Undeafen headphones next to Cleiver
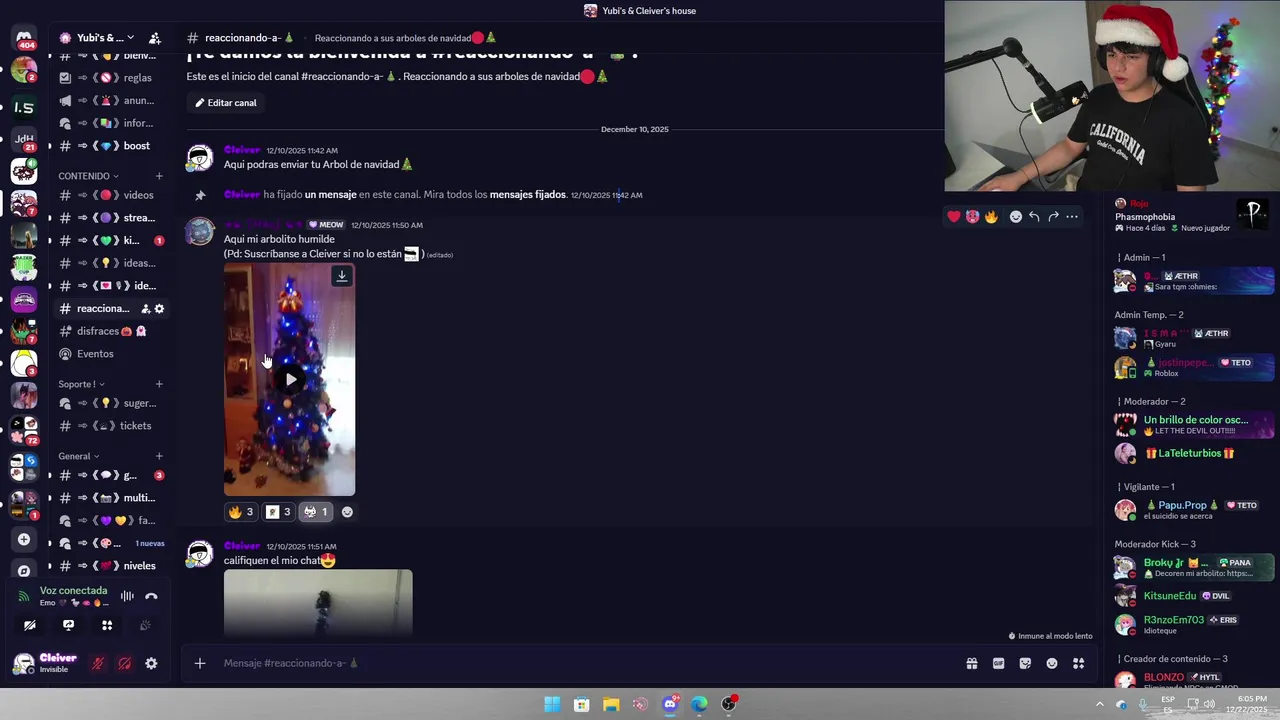 (x=125, y=663)
